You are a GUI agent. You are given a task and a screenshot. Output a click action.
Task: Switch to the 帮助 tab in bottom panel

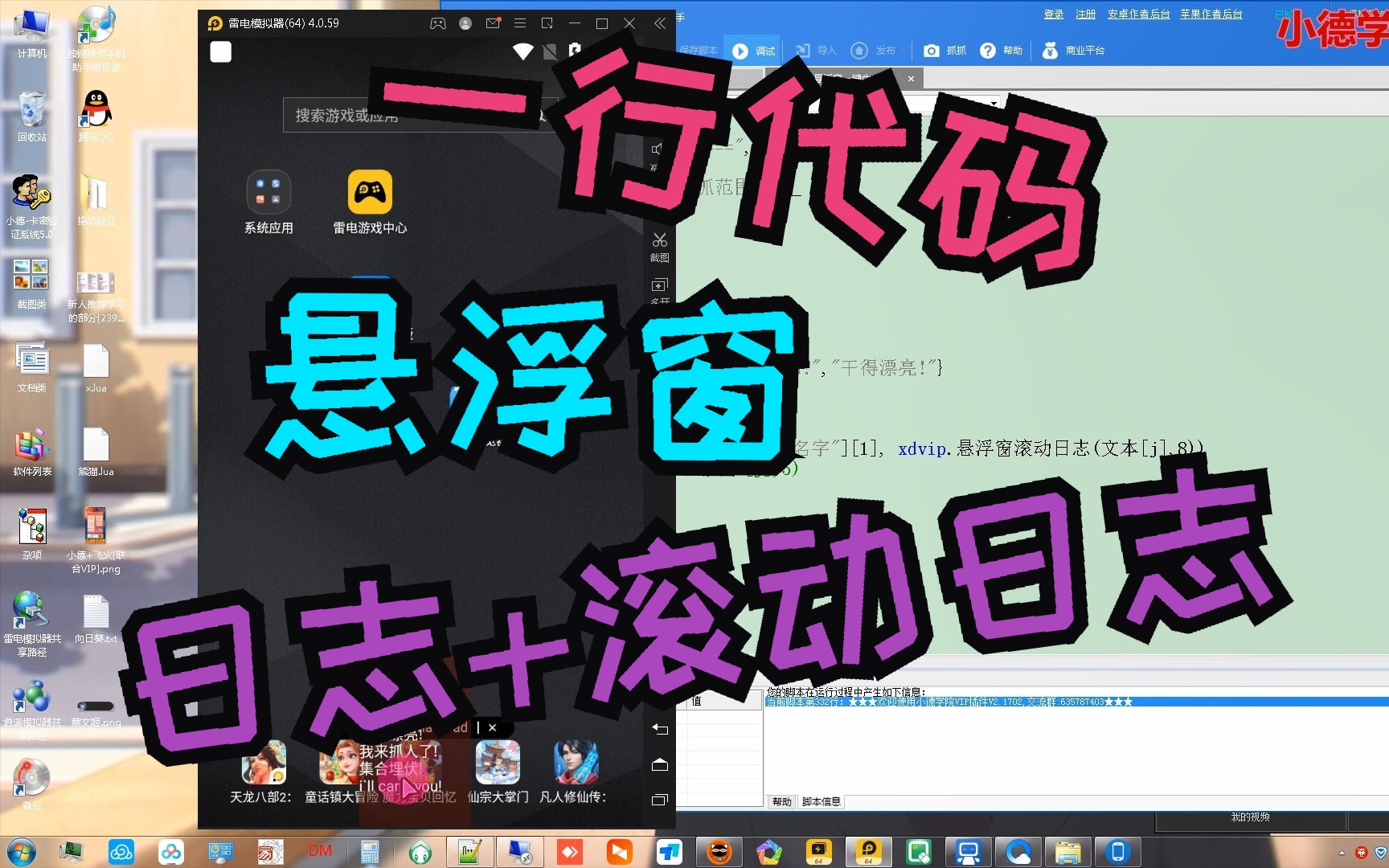pyautogui.click(x=781, y=802)
